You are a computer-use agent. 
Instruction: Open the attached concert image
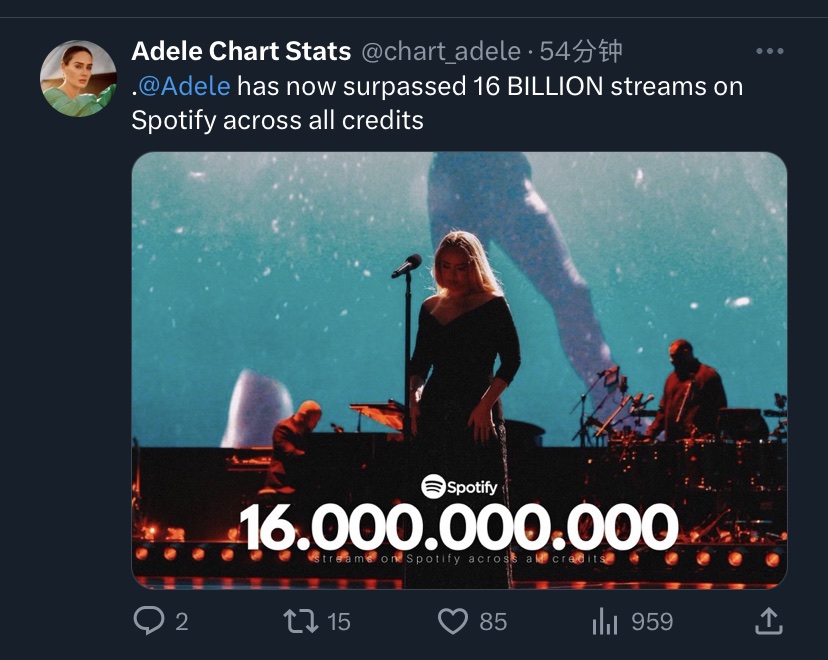[459, 370]
